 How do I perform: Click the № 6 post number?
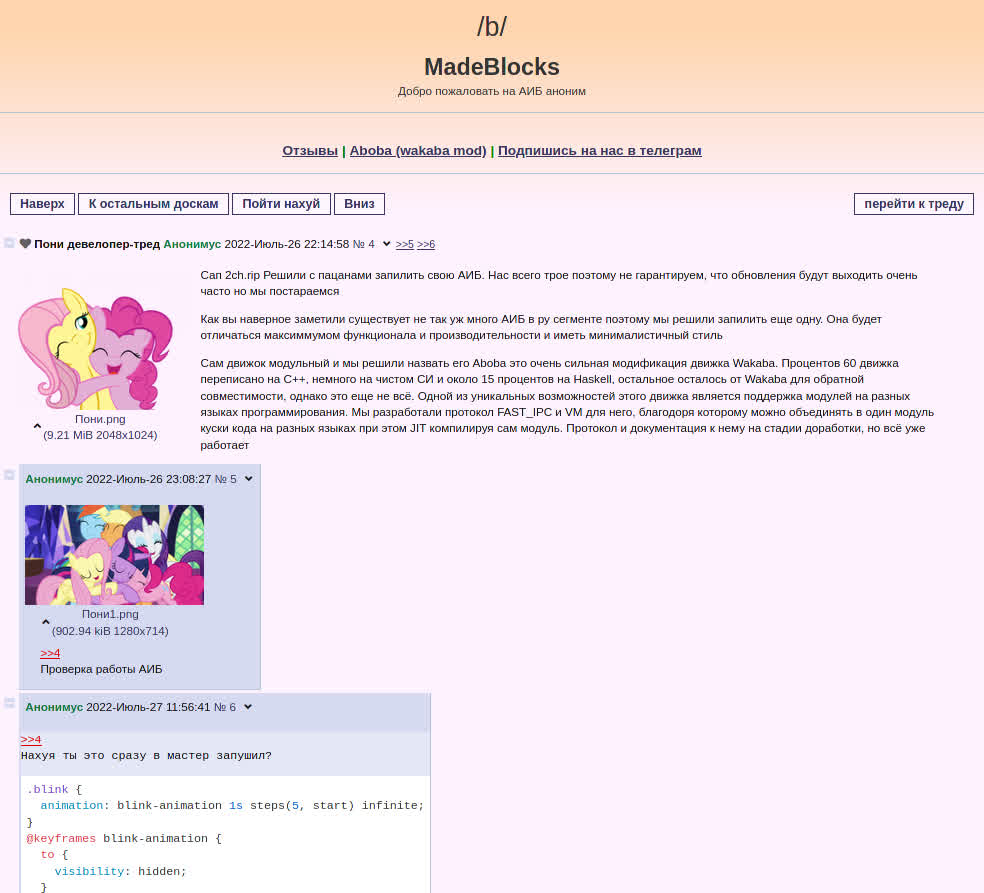225,707
